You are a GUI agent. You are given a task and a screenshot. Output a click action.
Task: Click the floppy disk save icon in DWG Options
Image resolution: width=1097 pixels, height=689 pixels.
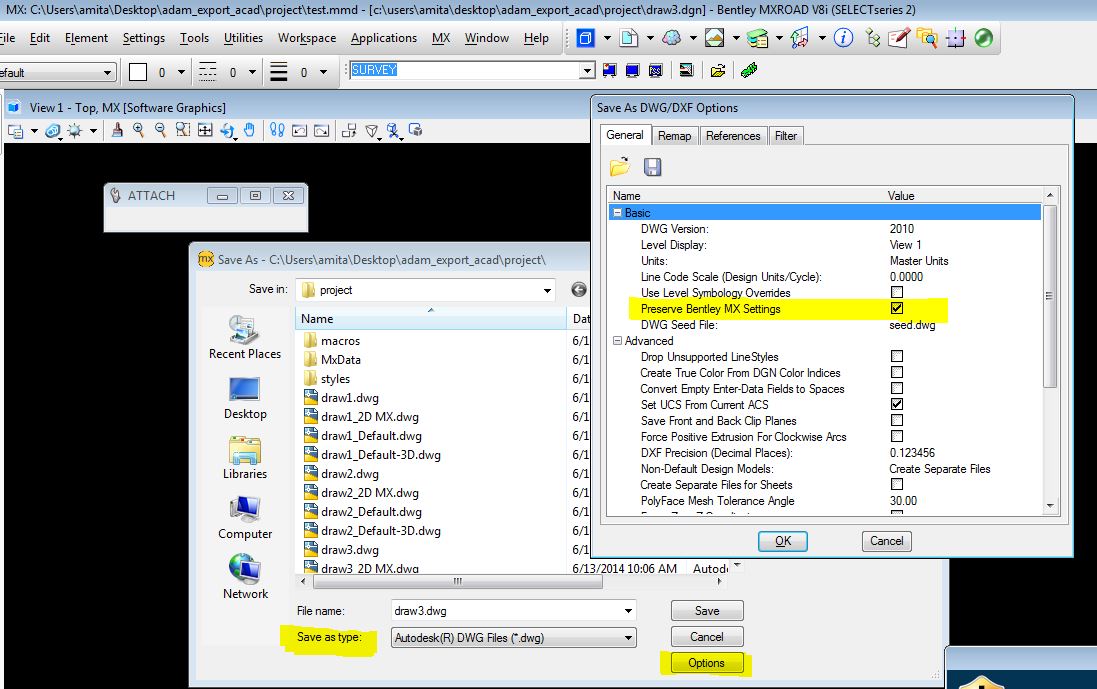pyautogui.click(x=652, y=167)
